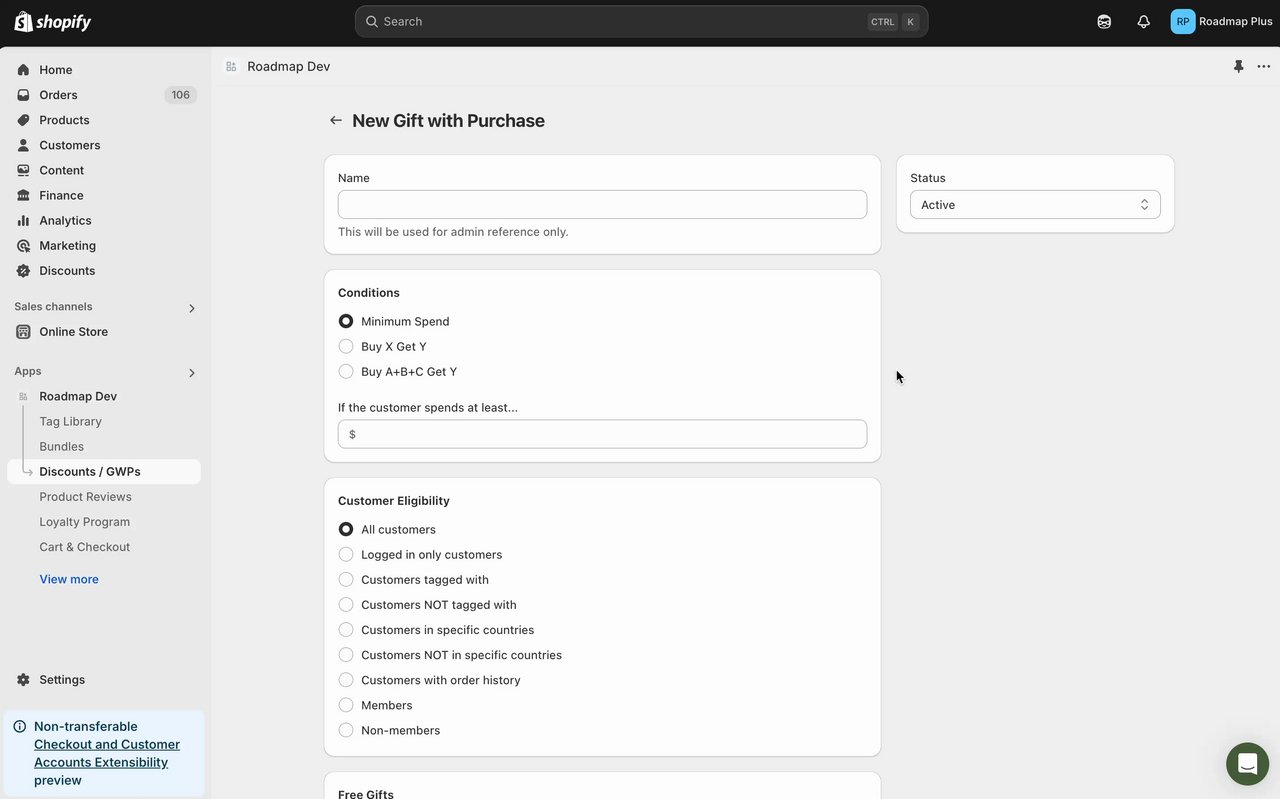Click the back arrow beside New Gift with Purchase
The width and height of the screenshot is (1280, 799).
coord(336,120)
